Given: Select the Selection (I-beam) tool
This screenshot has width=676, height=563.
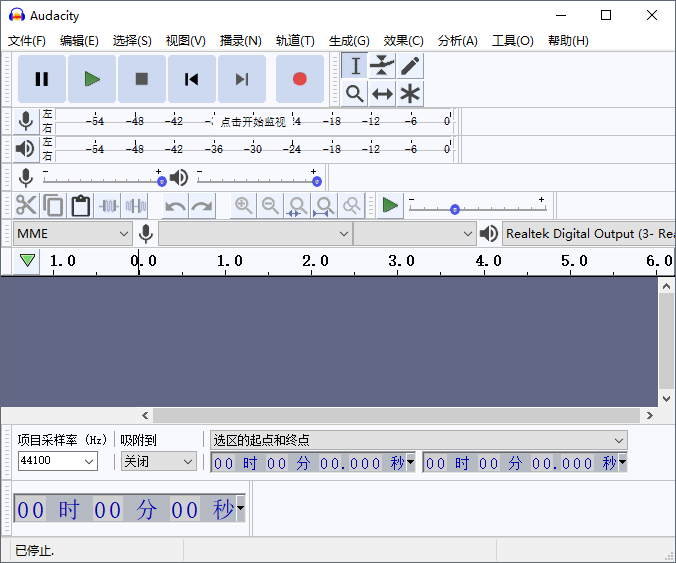Looking at the screenshot, I should (355, 66).
